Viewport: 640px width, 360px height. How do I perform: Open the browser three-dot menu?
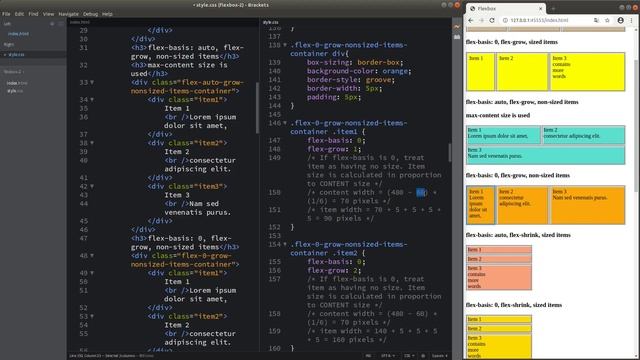[x=631, y=20]
